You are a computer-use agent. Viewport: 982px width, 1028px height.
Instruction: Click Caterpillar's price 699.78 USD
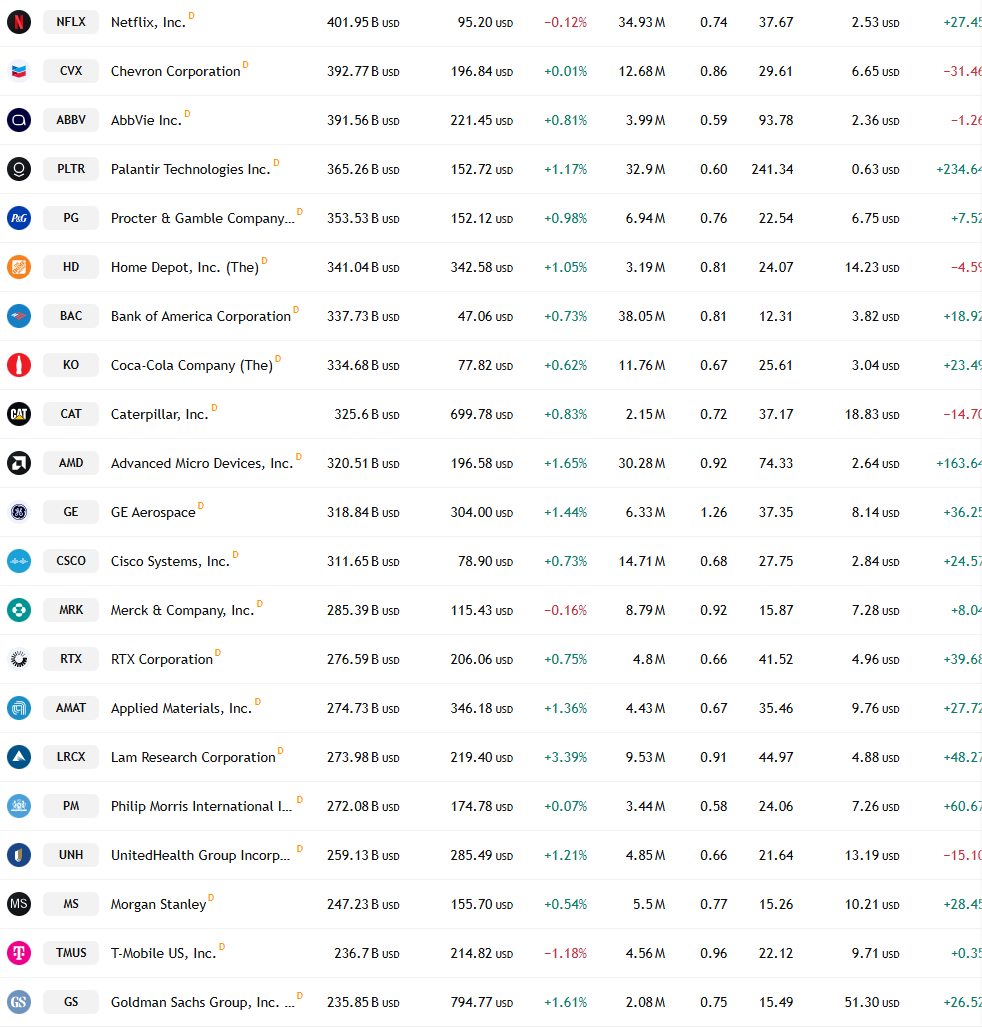click(482, 414)
